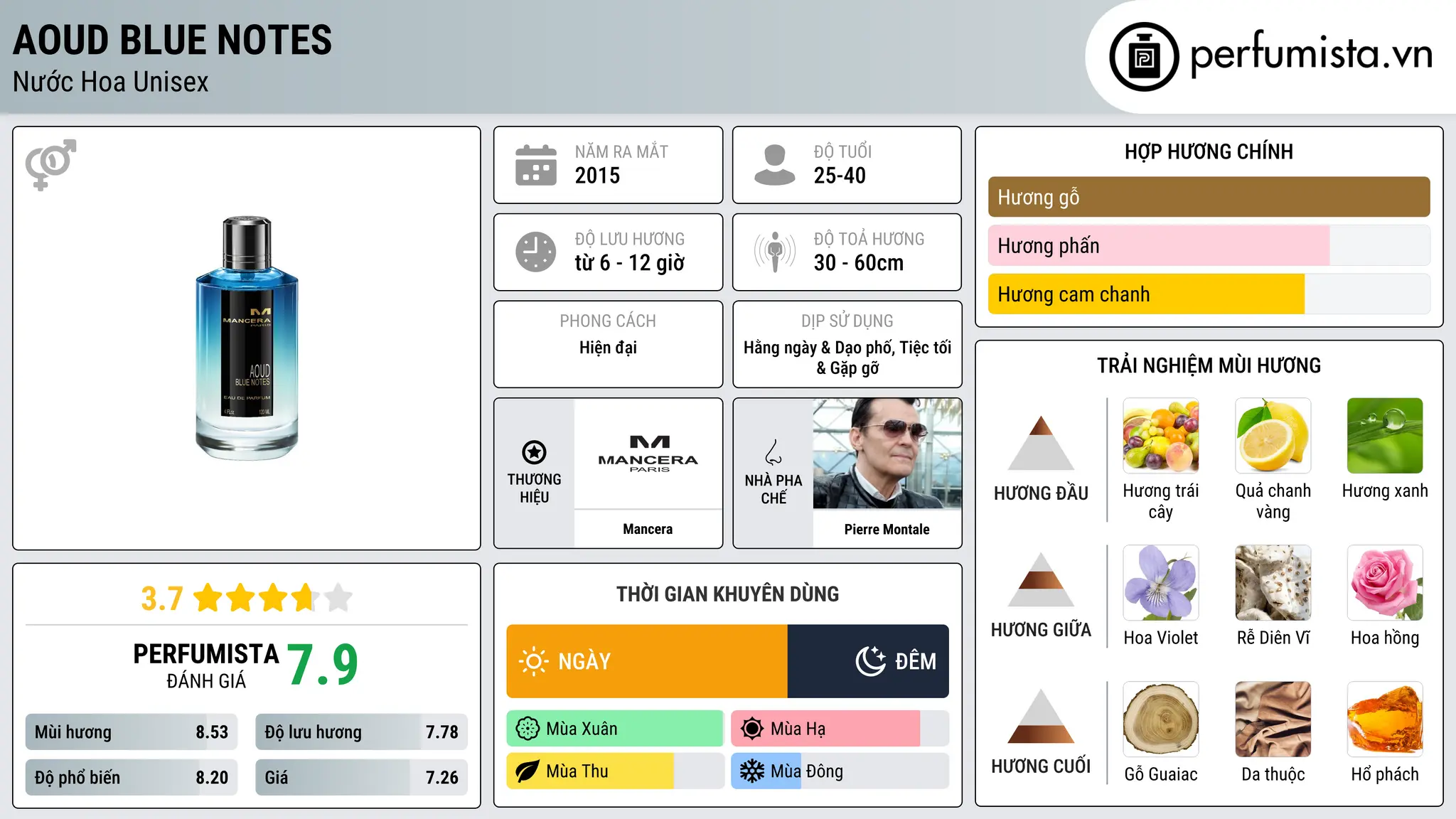Click the age range value 25-40

tap(840, 176)
